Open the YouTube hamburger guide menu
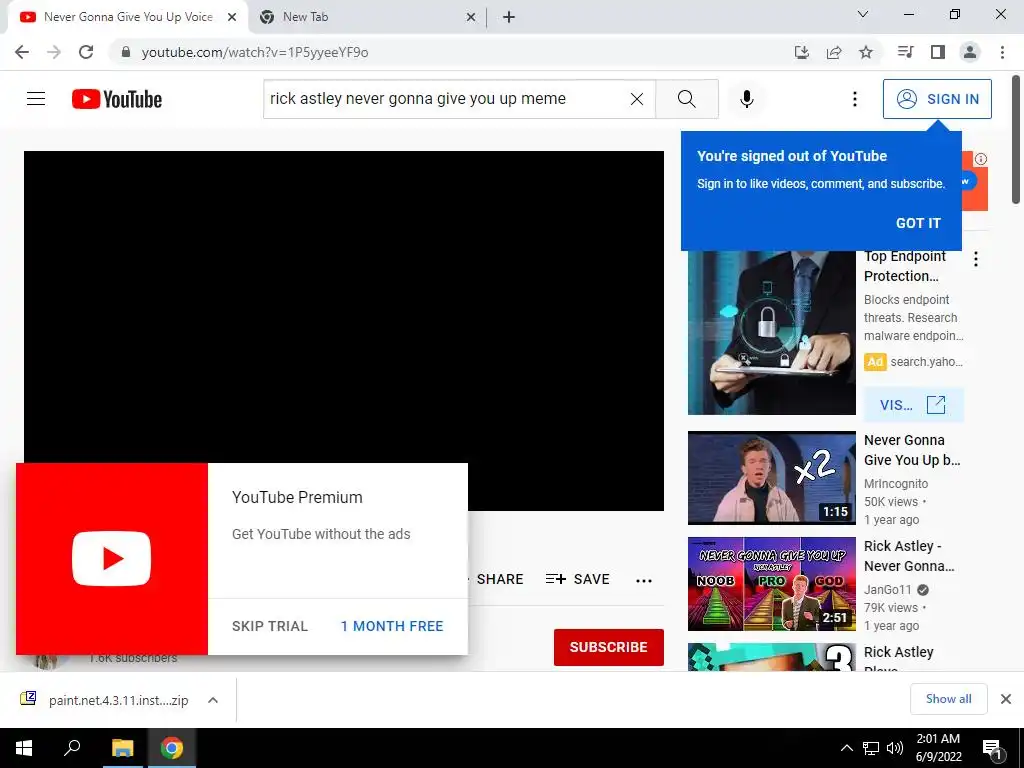 pos(36,99)
